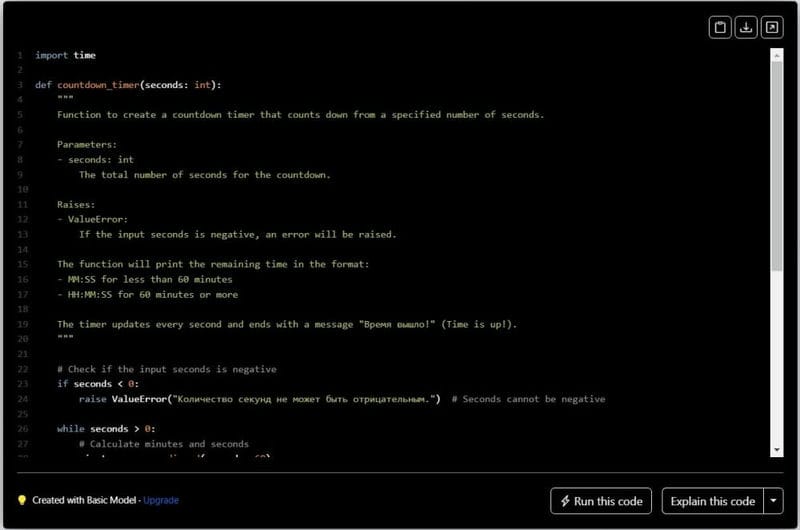Click the 'Parameters:' docstring line
800x530 pixels.
tap(87, 144)
